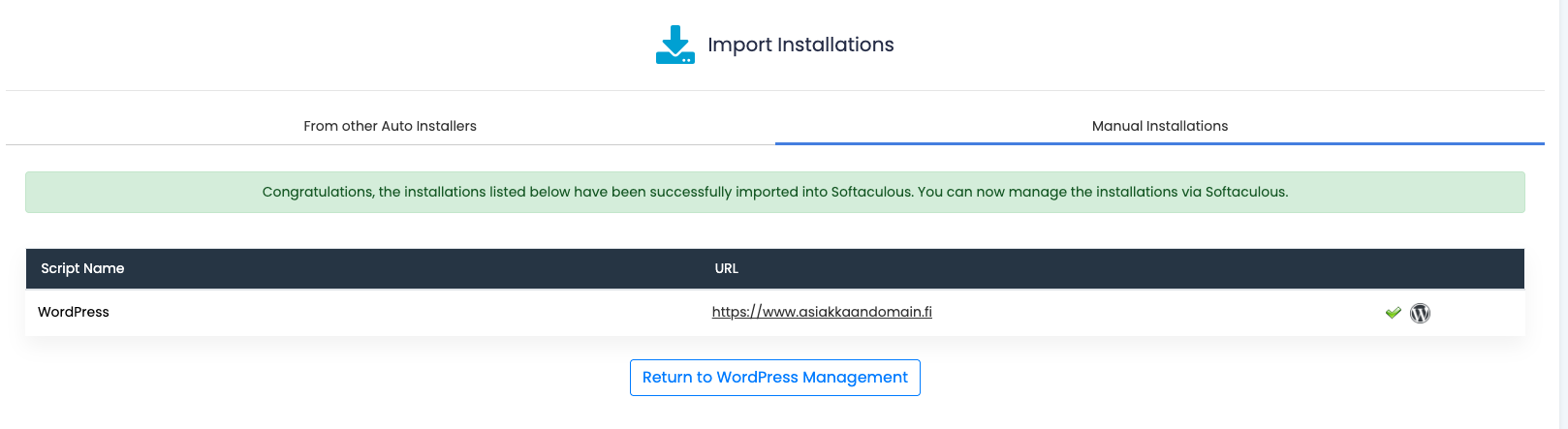Click the Import Installations download icon
Image resolution: width=1568 pixels, height=429 pixels.
pos(675,45)
